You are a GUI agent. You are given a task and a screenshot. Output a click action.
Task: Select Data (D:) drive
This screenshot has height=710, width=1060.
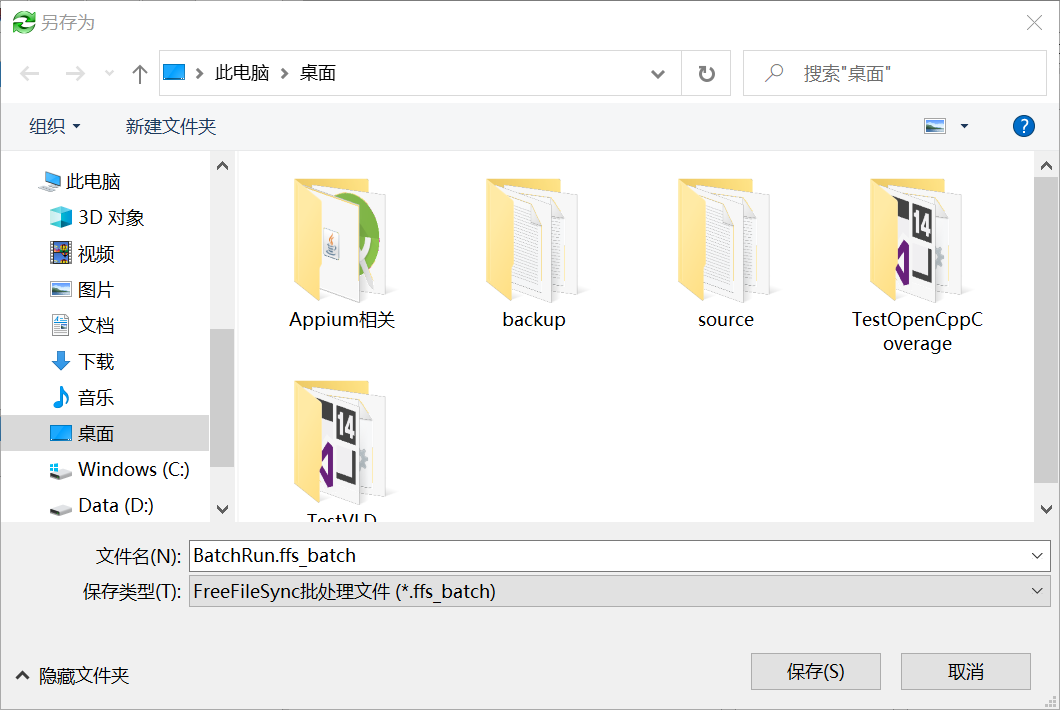click(x=101, y=505)
